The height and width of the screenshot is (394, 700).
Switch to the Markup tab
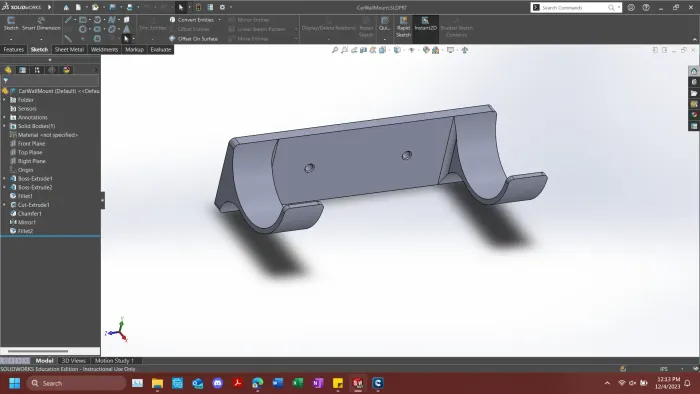click(x=134, y=50)
